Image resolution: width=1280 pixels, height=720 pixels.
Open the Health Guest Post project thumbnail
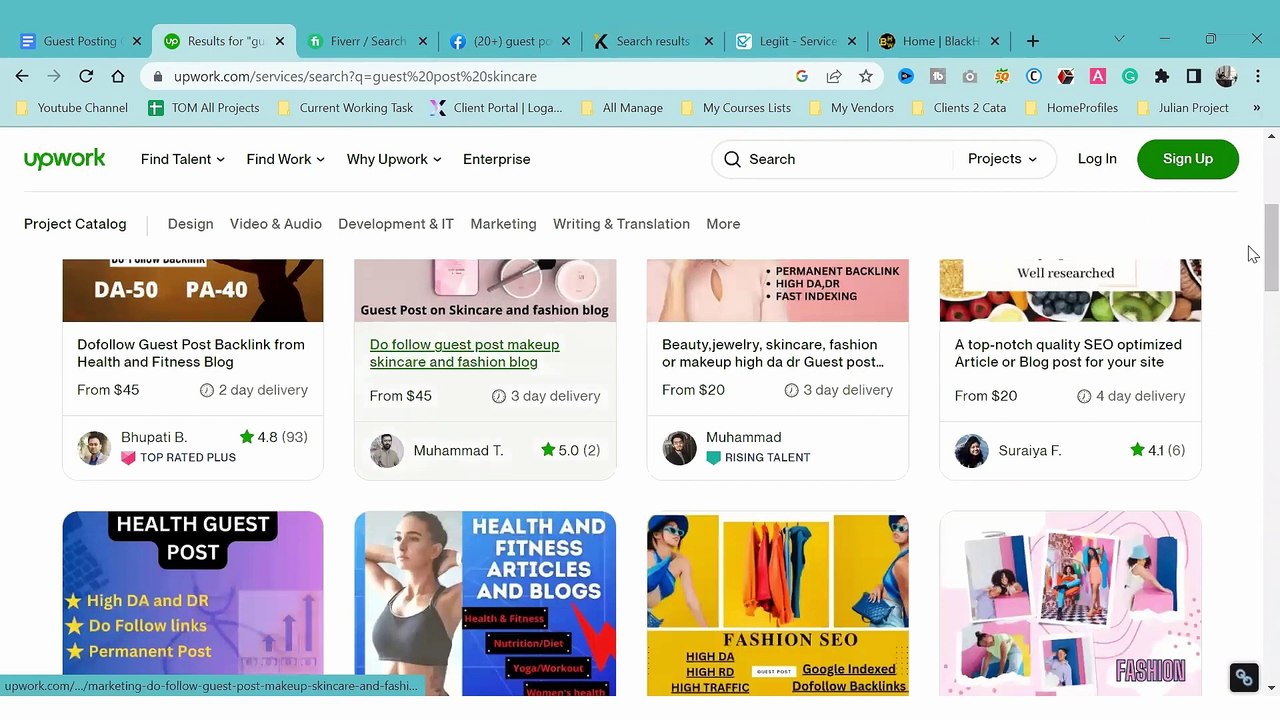pyautogui.click(x=193, y=604)
